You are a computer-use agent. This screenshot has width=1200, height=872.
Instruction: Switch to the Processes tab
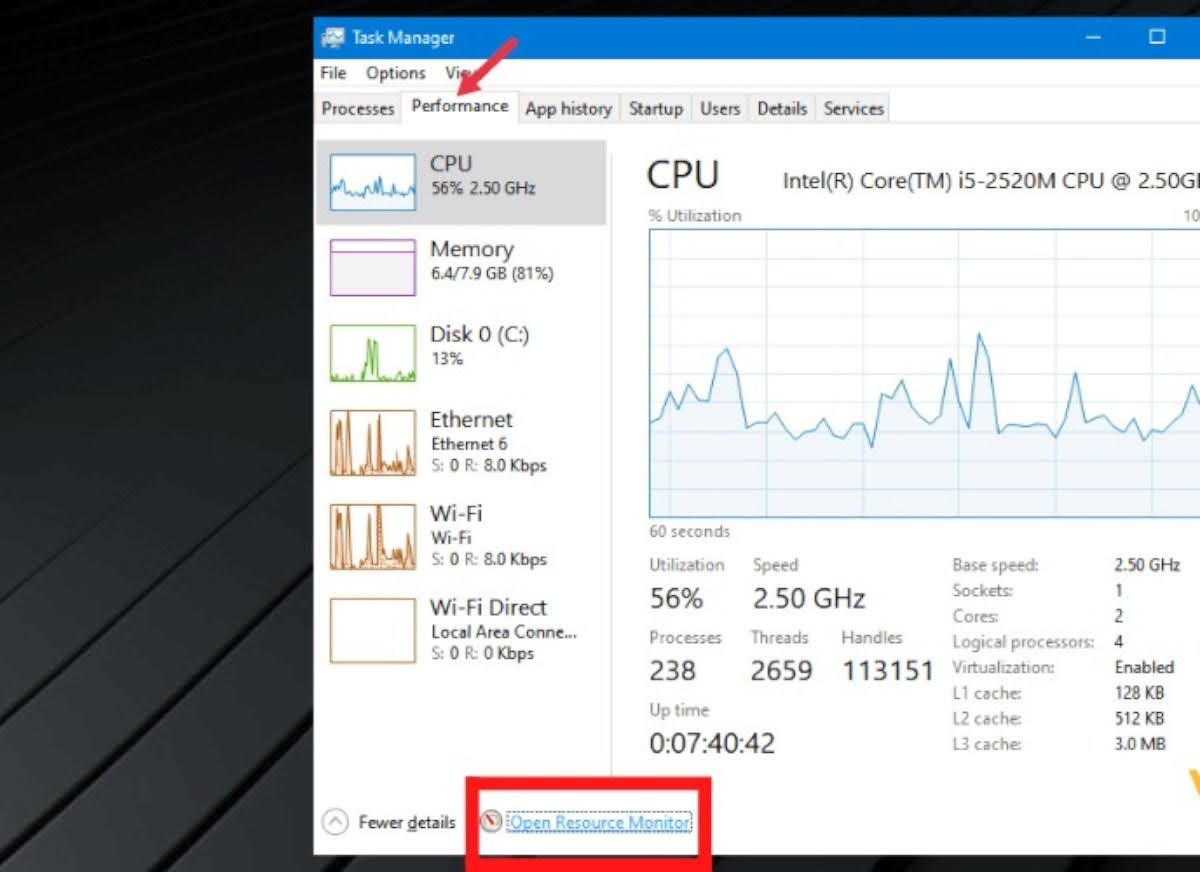(358, 109)
